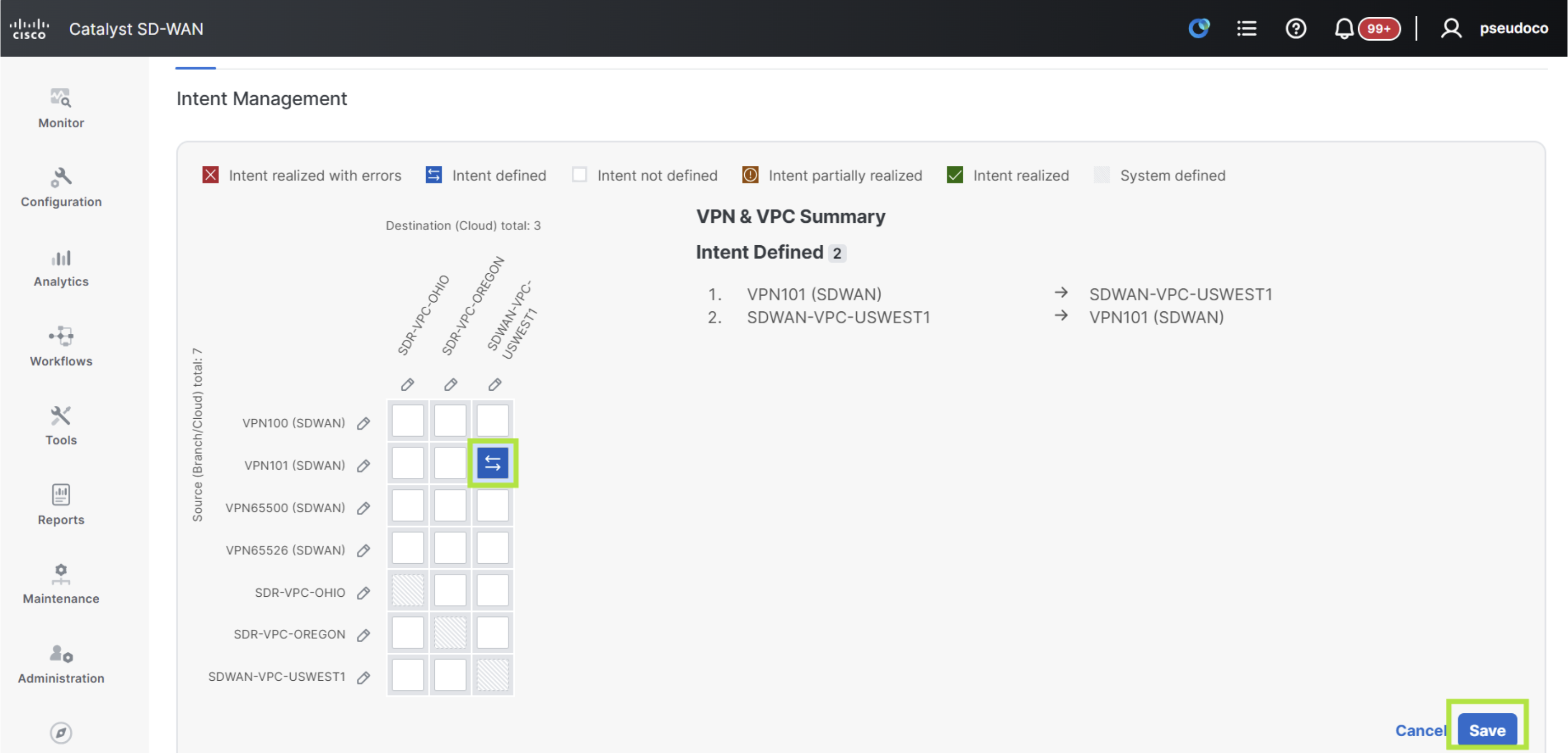Click the Catalyst SD-WAN title
Image resolution: width=1568 pixels, height=754 pixels.
[x=136, y=28]
